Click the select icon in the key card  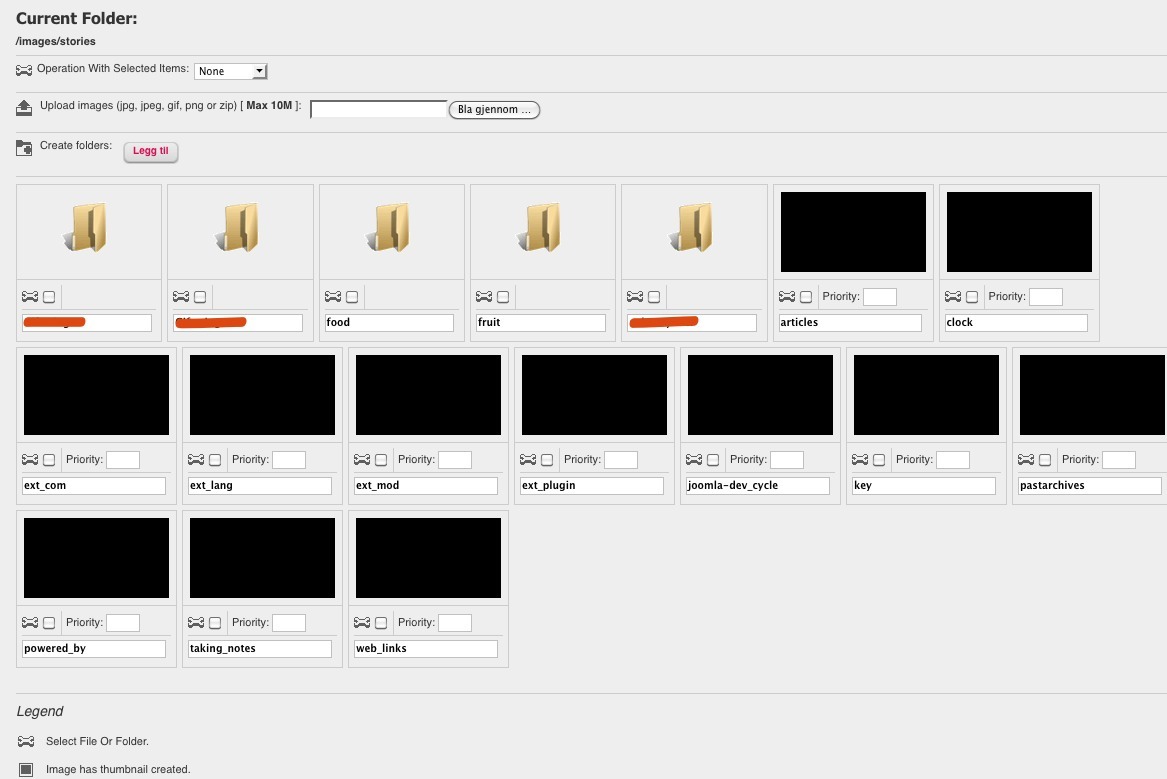click(860, 460)
